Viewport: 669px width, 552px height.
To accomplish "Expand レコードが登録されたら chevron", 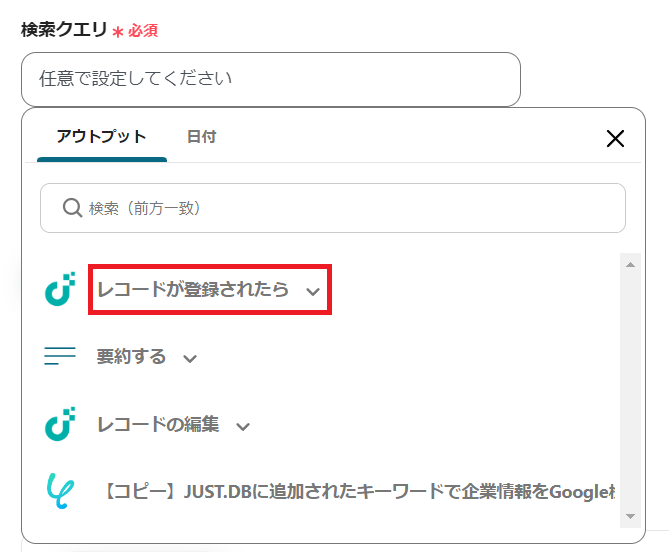I will [313, 291].
